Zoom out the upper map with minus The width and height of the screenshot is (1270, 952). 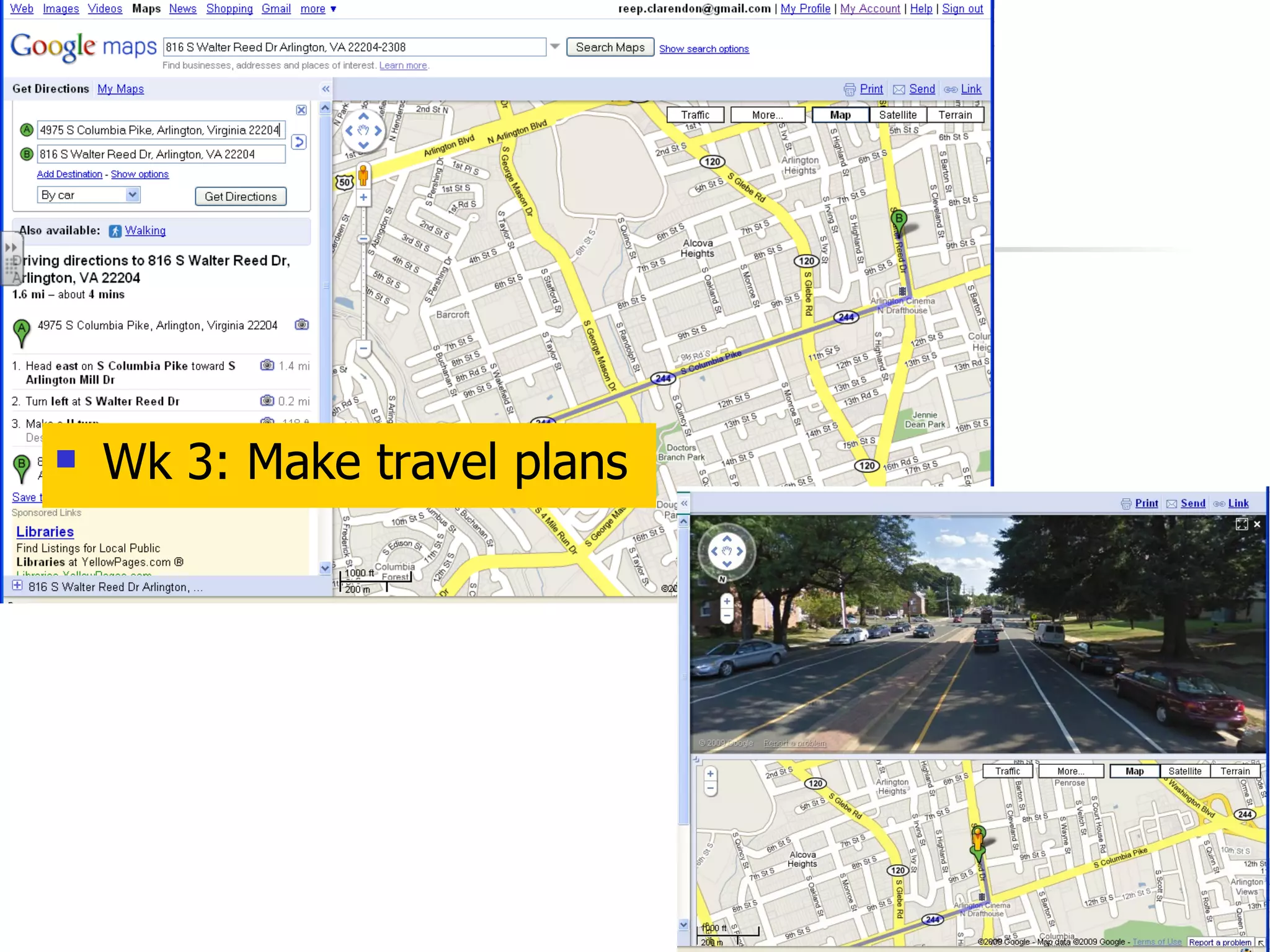(x=363, y=348)
